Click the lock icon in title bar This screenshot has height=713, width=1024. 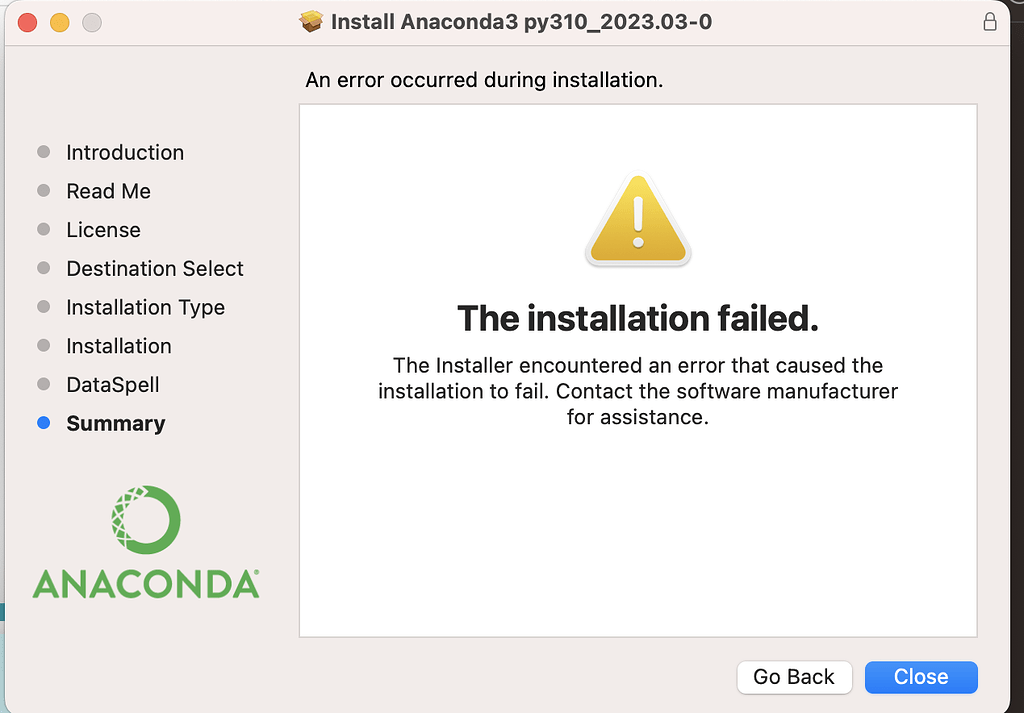[x=990, y=21]
